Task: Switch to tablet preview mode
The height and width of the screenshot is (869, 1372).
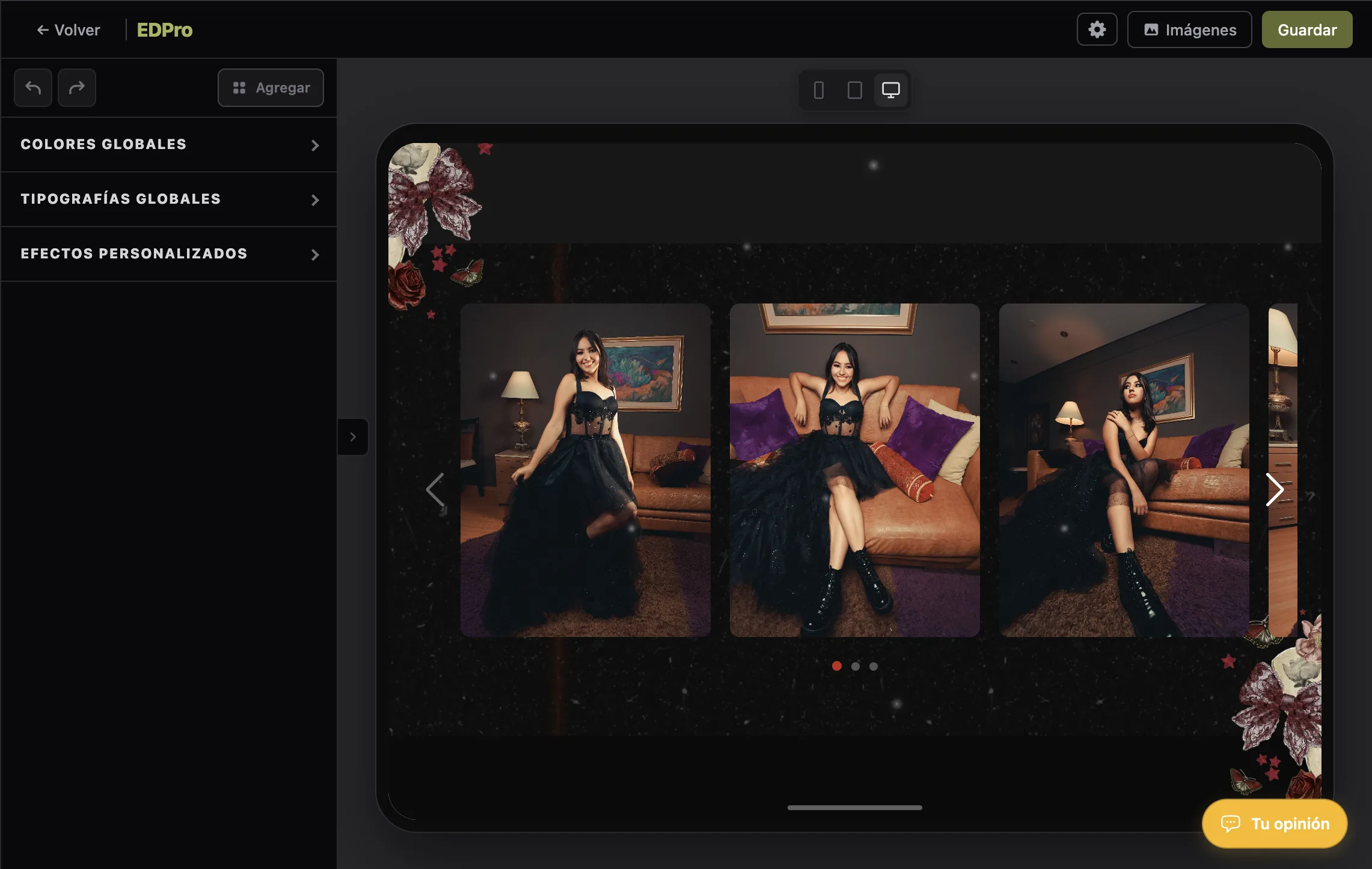Action: tap(855, 90)
